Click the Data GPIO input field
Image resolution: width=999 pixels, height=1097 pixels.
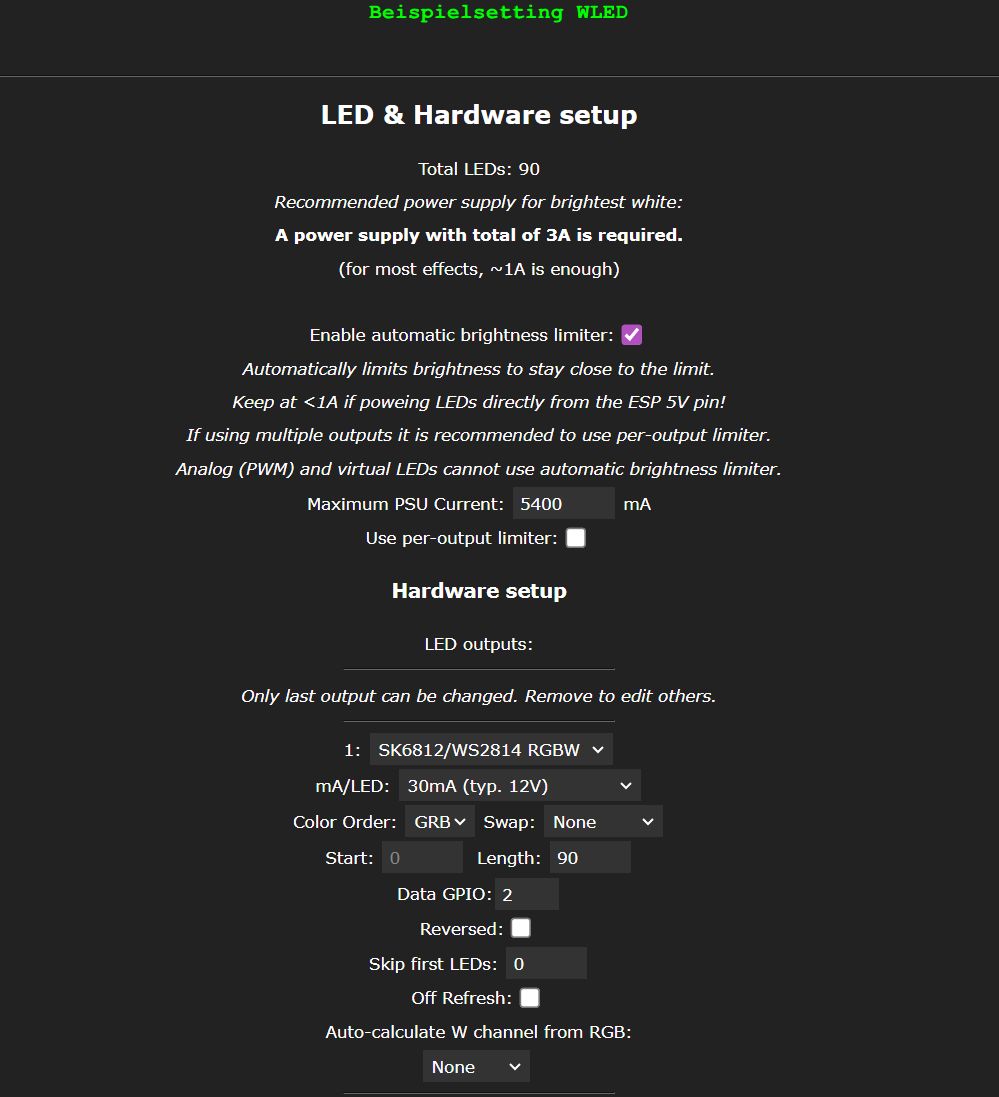(526, 894)
